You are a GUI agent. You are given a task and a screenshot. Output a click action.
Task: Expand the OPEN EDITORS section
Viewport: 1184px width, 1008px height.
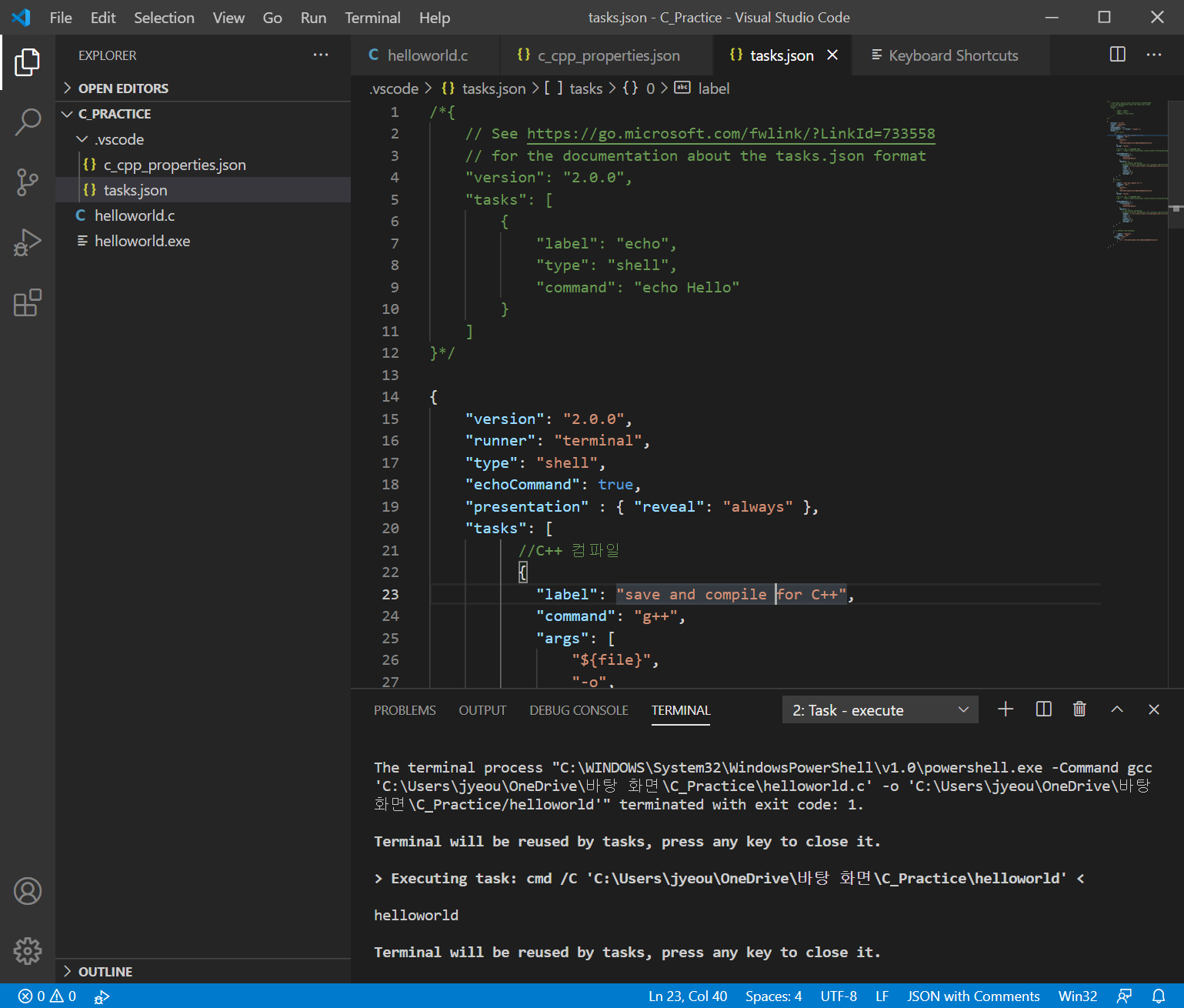pyautogui.click(x=203, y=88)
